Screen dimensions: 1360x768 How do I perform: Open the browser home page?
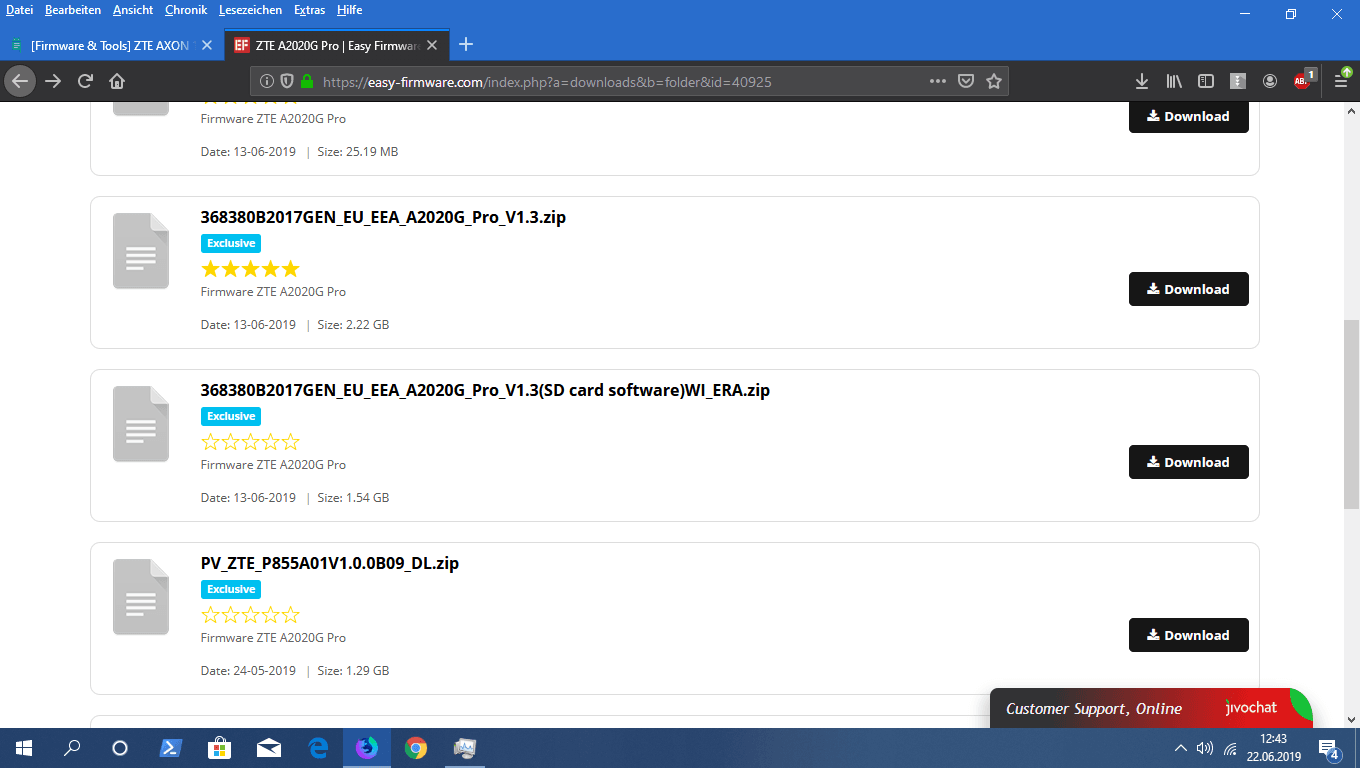(117, 81)
